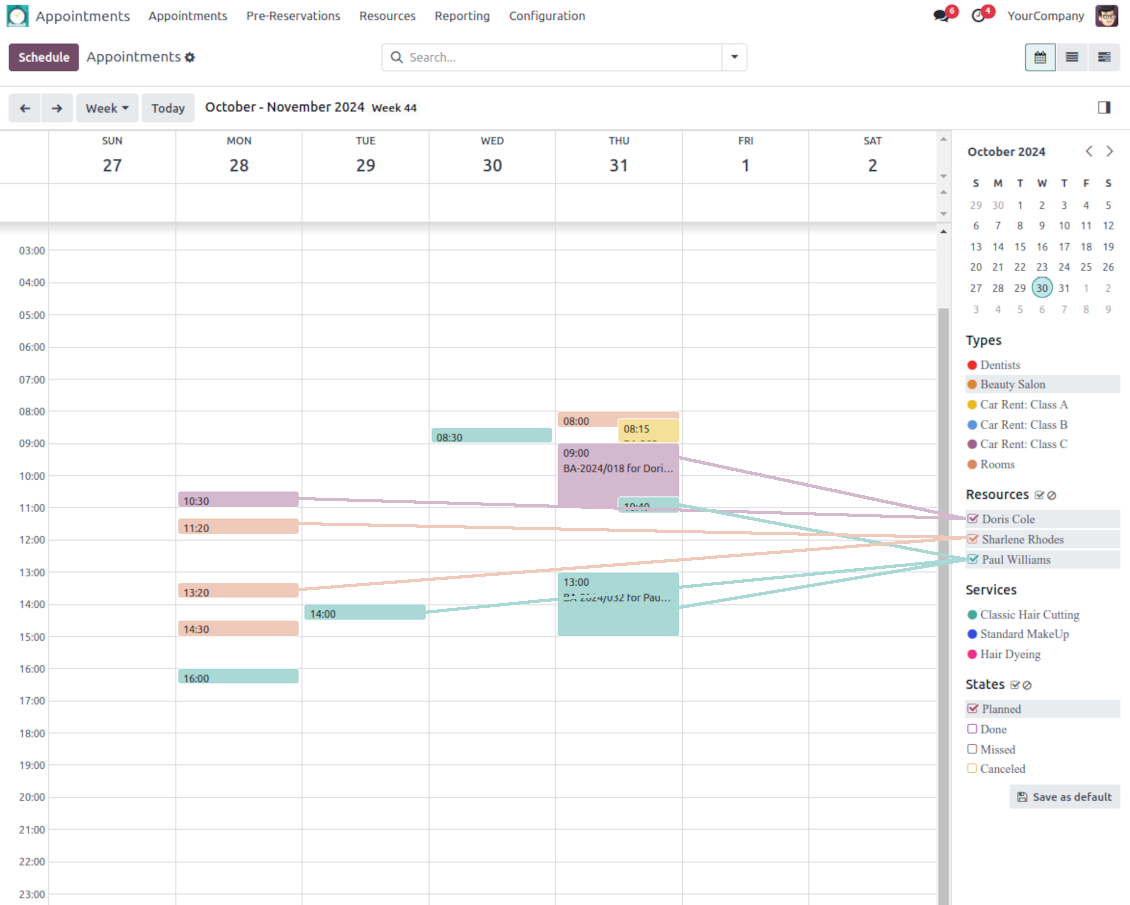Expand the search options dropdown arrow
Viewport: 1130px width, 905px height.
point(734,58)
